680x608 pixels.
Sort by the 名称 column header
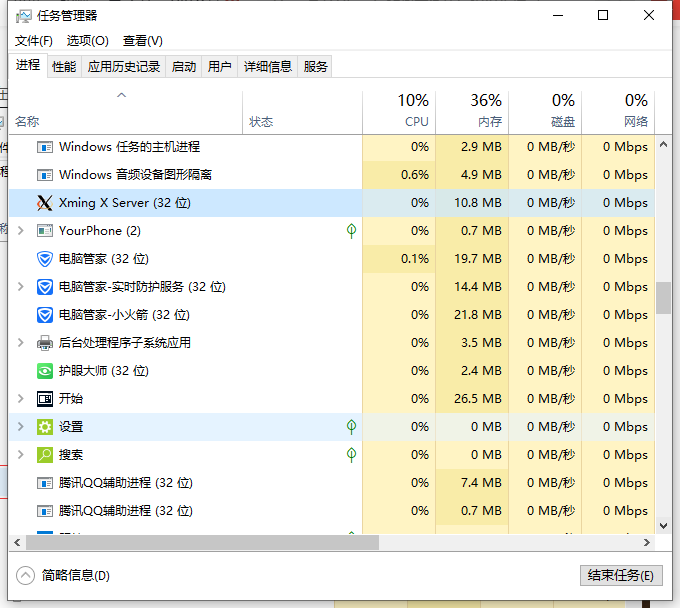[125, 113]
